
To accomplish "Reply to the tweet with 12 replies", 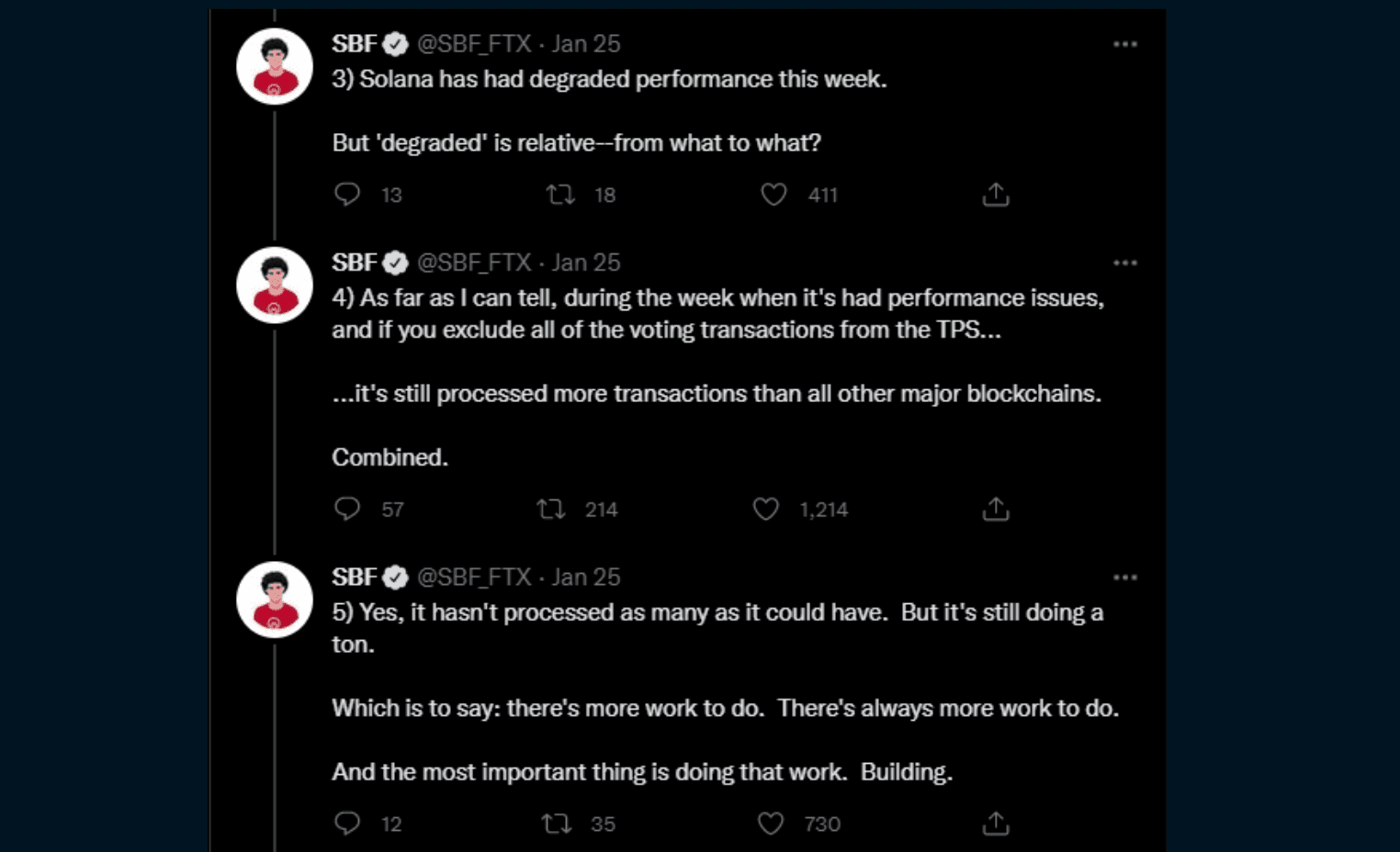I will 347,823.
